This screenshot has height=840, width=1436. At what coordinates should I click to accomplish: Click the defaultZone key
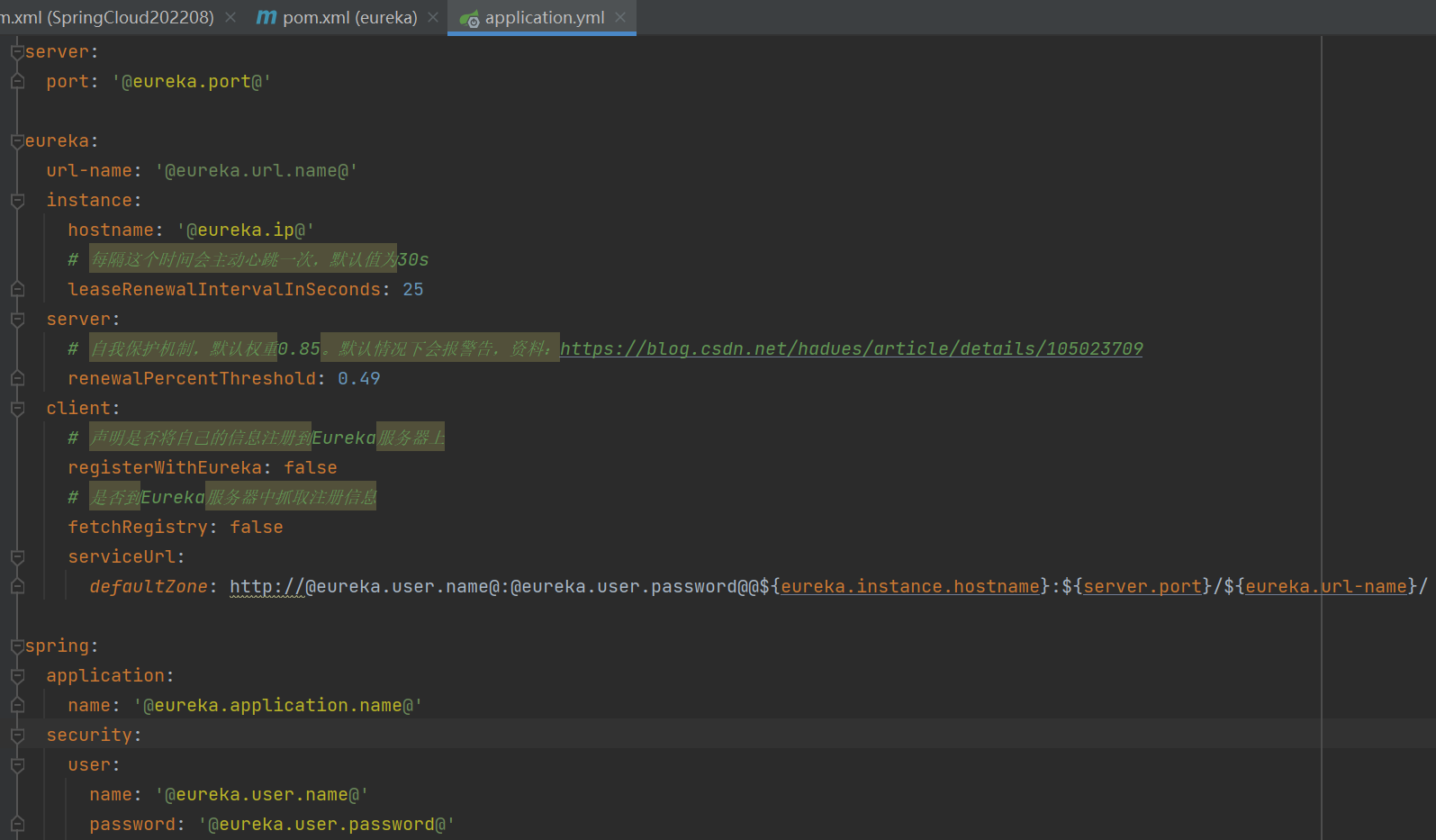[x=149, y=586]
